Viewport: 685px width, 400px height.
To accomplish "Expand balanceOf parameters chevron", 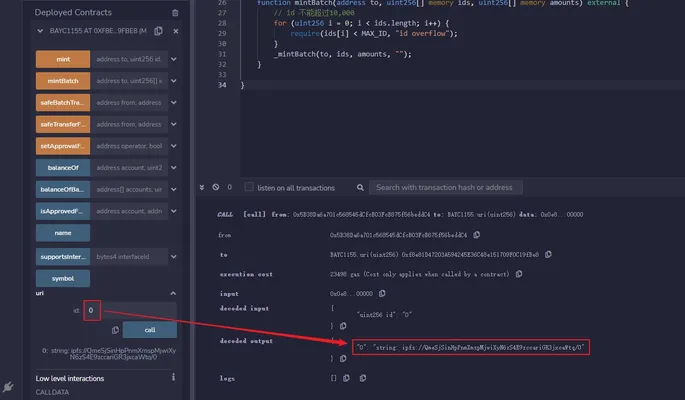I will 174,168.
